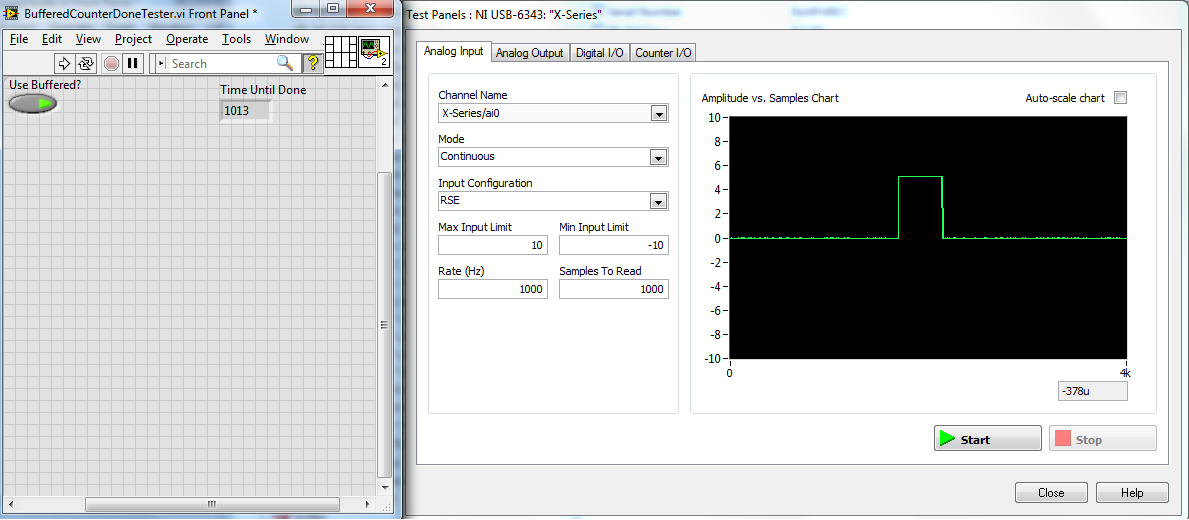Switch to the Analog Input tab
The height and width of the screenshot is (520, 1189).
453,52
